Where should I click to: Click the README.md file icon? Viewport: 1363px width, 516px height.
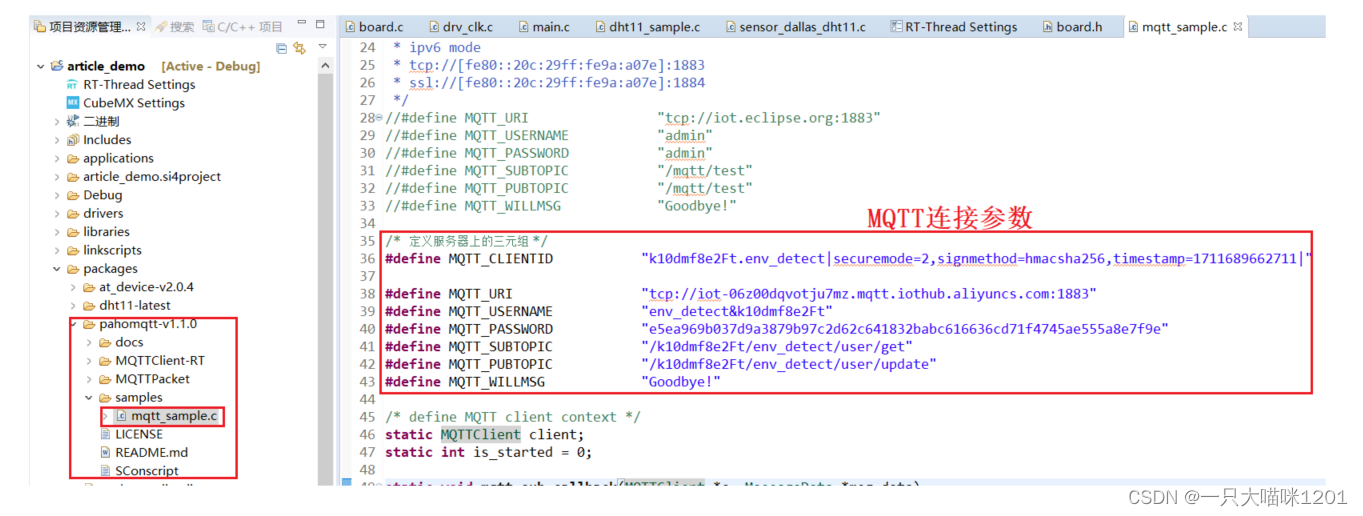click(x=107, y=452)
